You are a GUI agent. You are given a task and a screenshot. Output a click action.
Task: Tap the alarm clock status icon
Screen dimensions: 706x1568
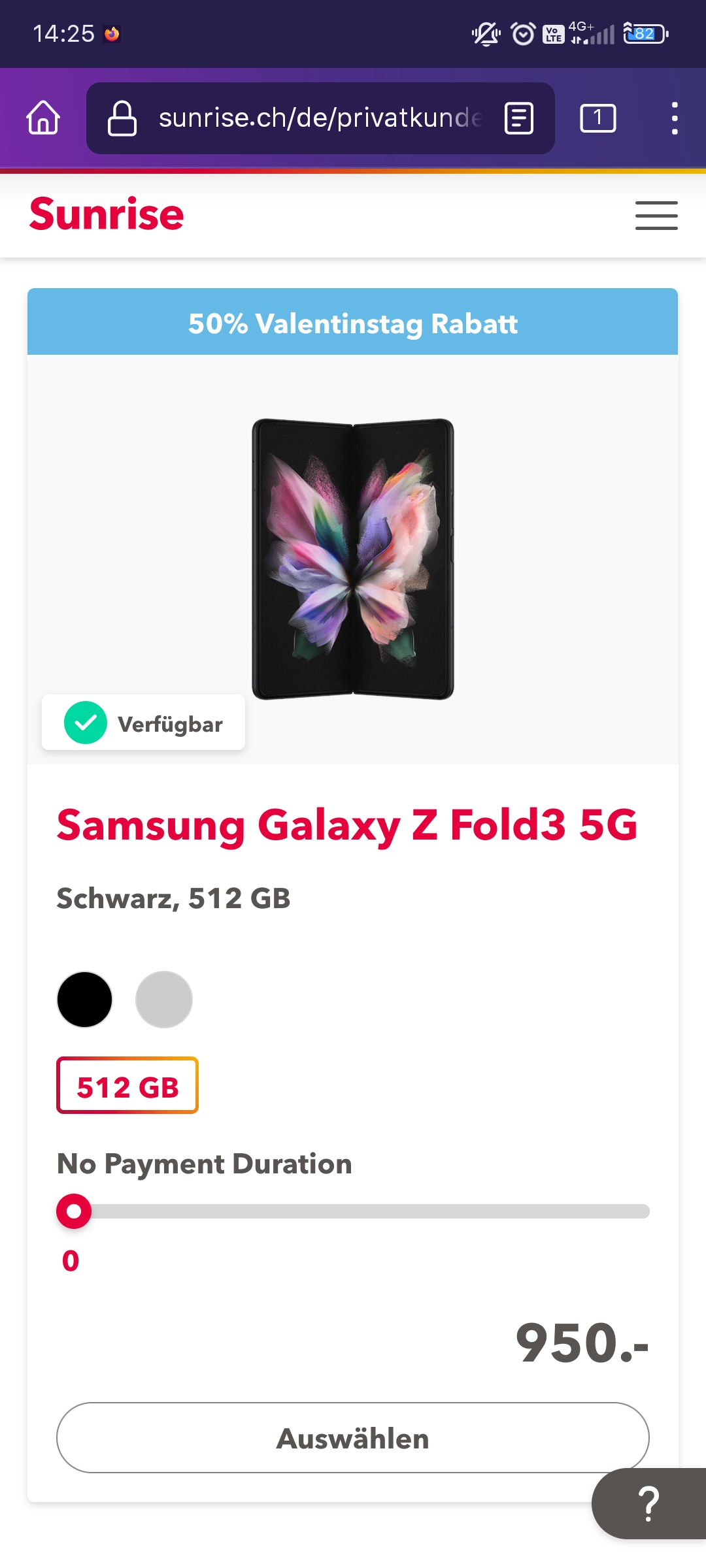tap(523, 34)
